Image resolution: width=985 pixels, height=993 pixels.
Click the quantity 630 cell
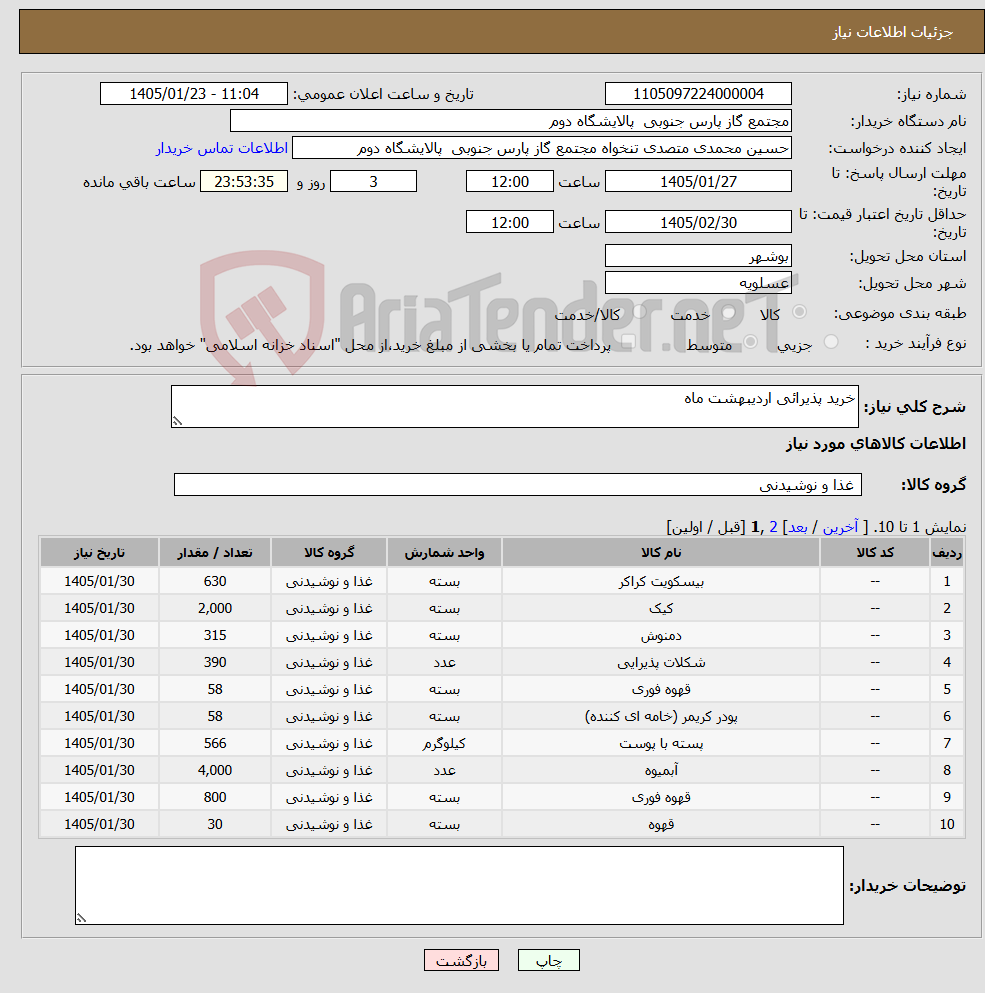(x=215, y=581)
